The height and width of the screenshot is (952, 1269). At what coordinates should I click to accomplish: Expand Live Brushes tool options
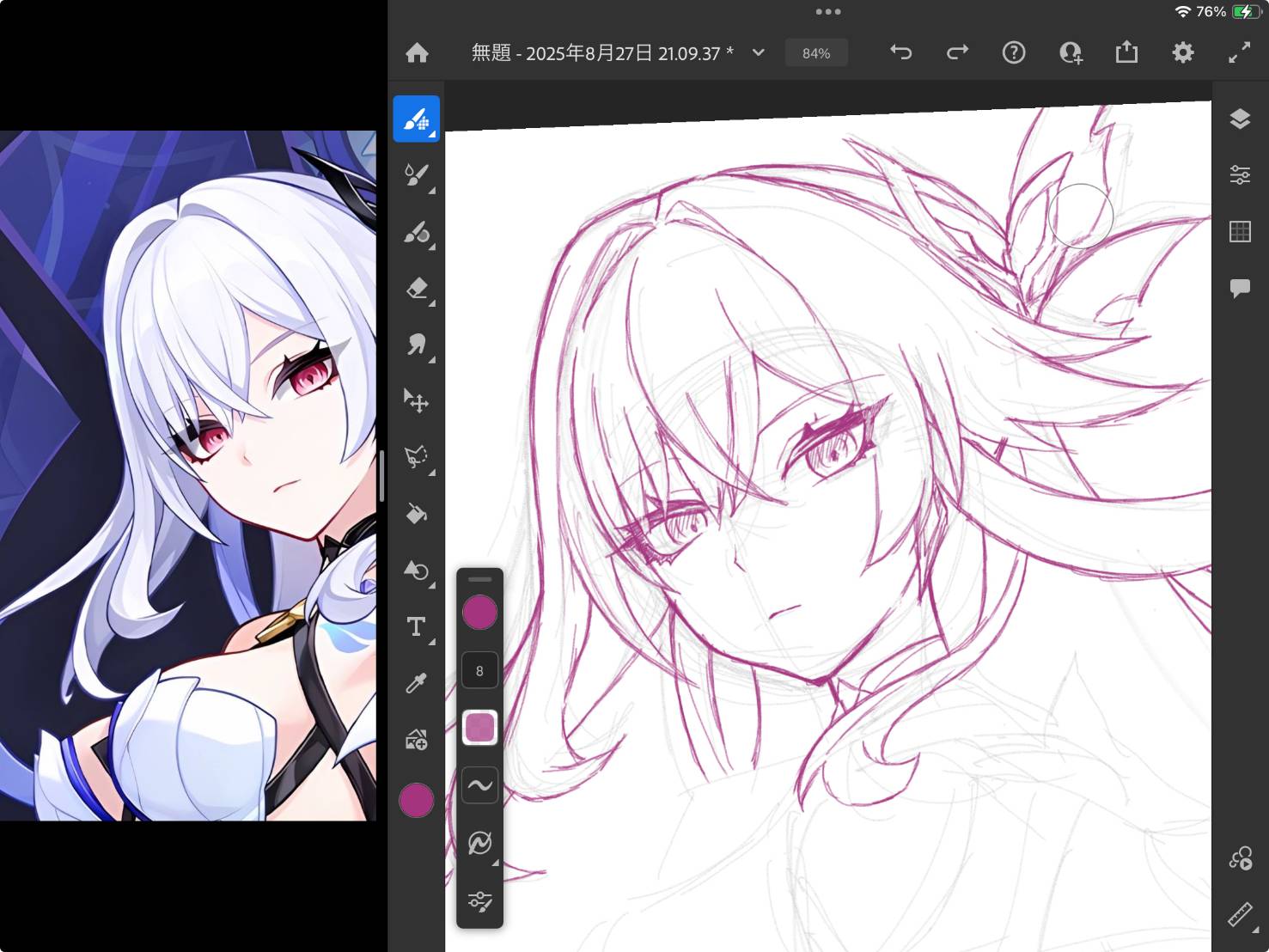[432, 189]
